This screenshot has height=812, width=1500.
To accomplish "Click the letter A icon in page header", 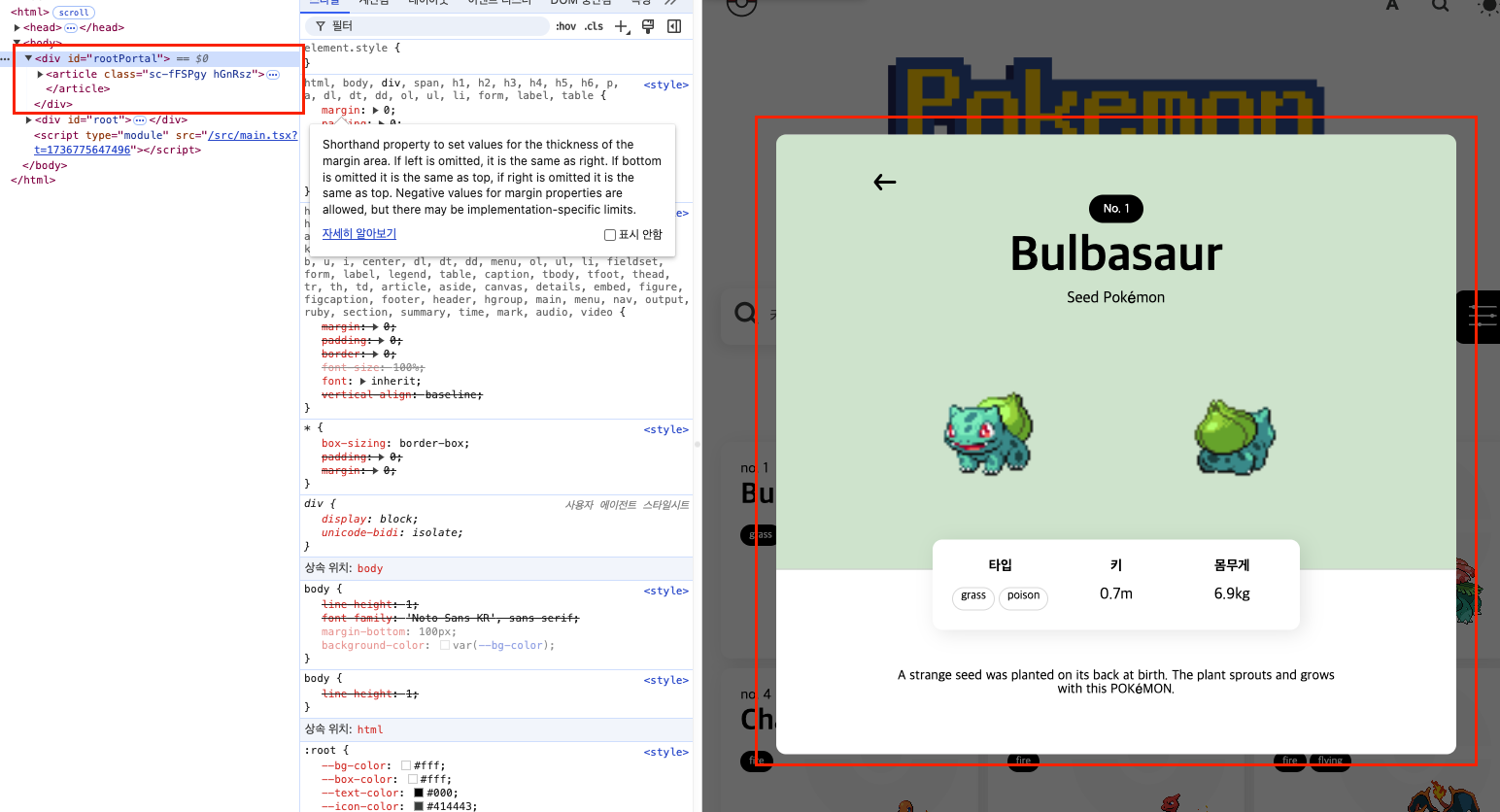I will [1392, 5].
